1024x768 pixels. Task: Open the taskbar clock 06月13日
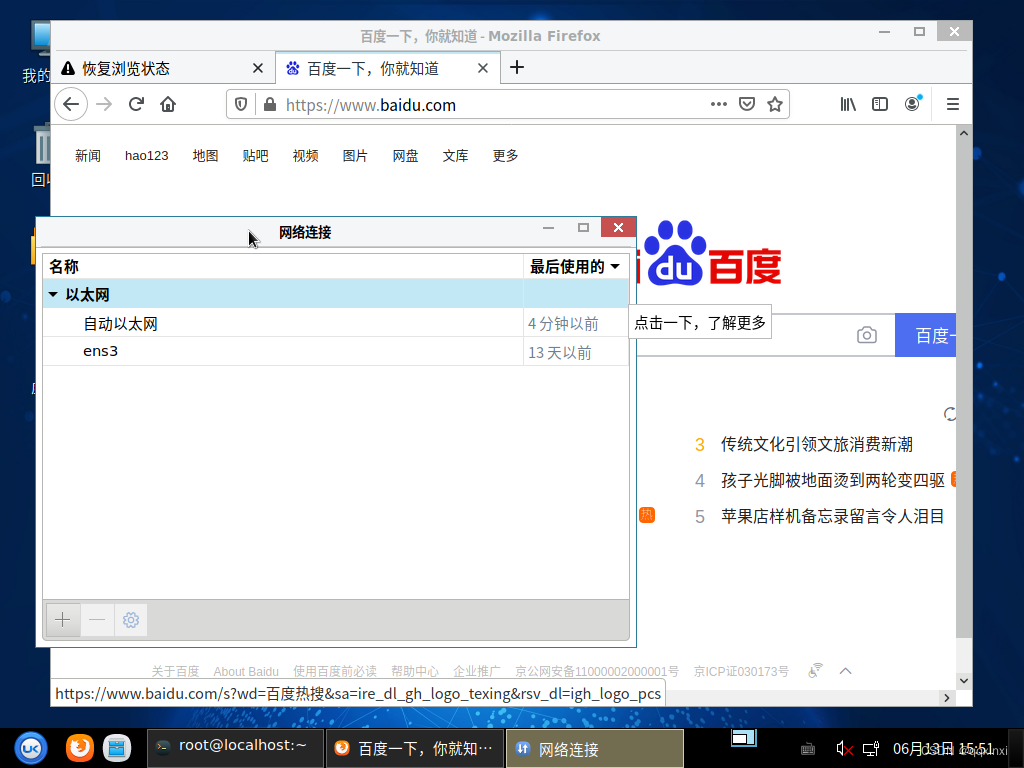943,749
